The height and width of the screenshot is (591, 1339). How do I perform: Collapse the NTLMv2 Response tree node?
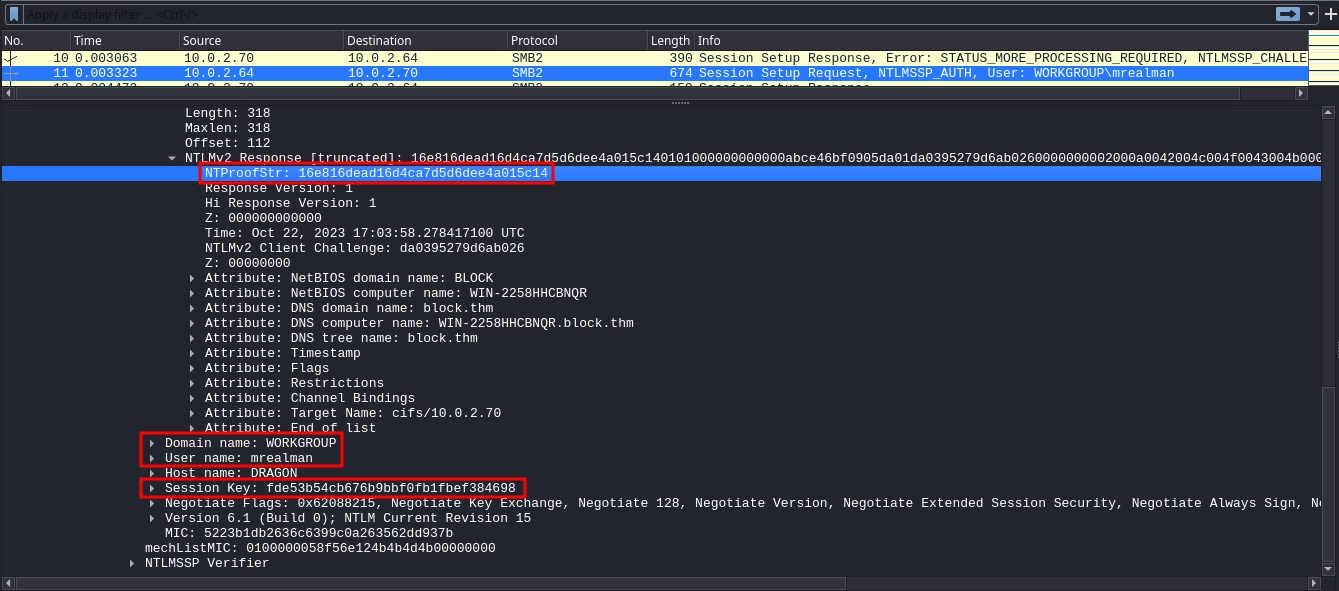coord(174,158)
